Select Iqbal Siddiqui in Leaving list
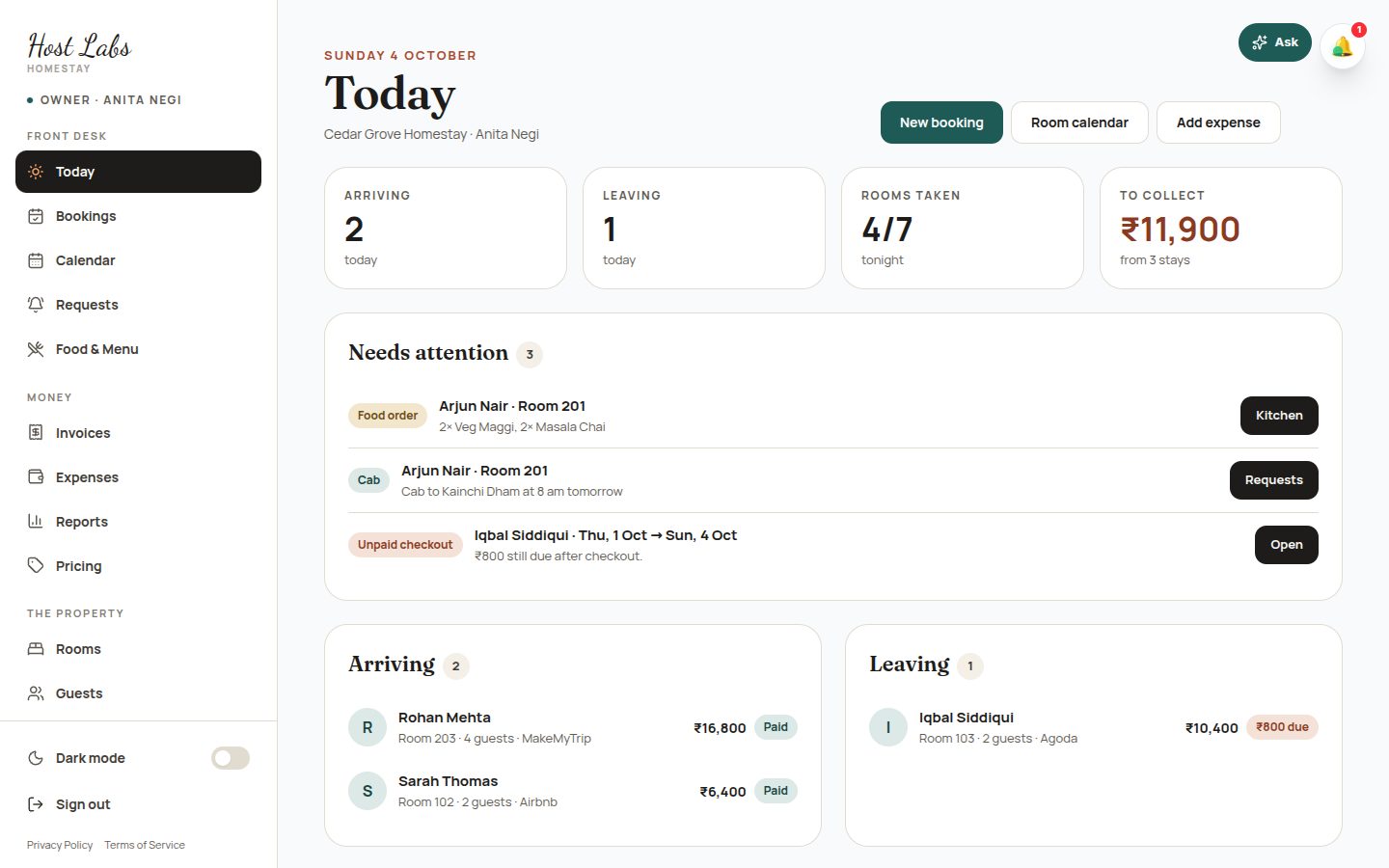 [1094, 727]
